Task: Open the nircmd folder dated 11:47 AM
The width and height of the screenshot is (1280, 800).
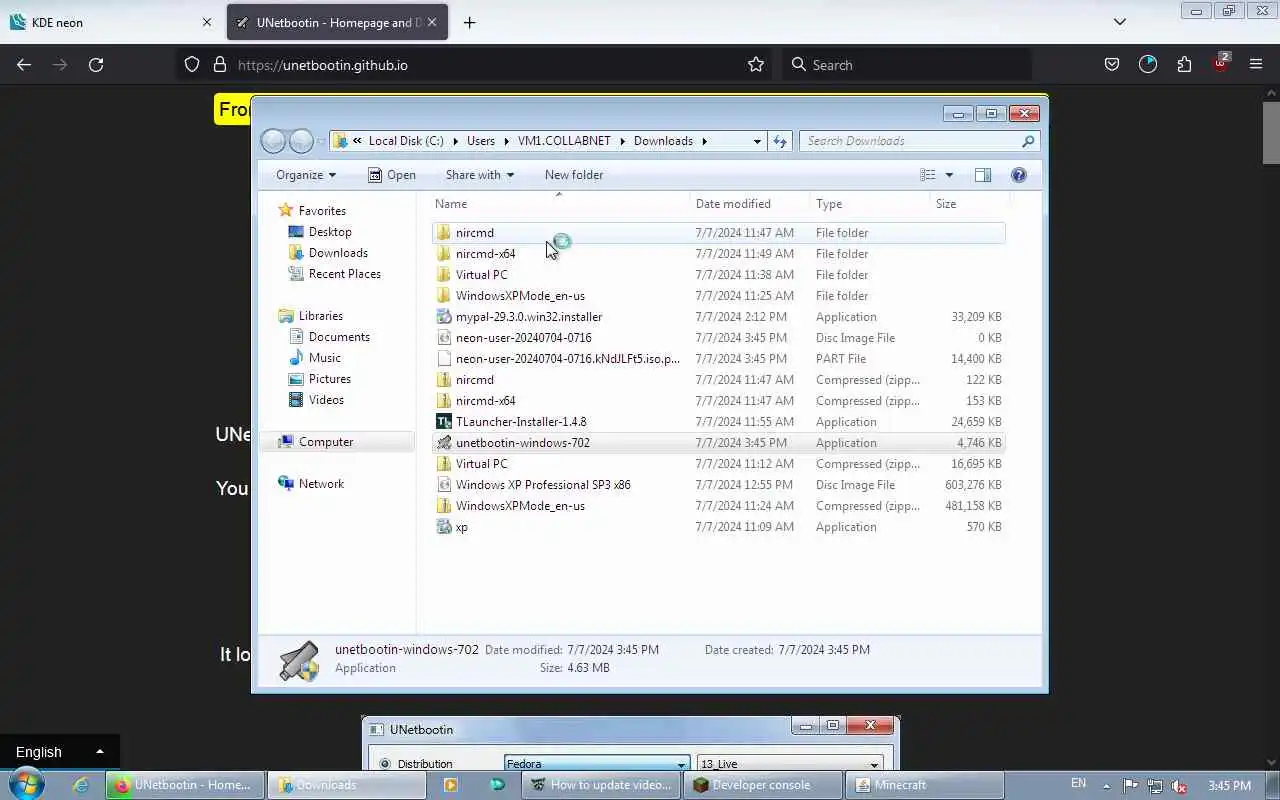Action: (x=718, y=233)
